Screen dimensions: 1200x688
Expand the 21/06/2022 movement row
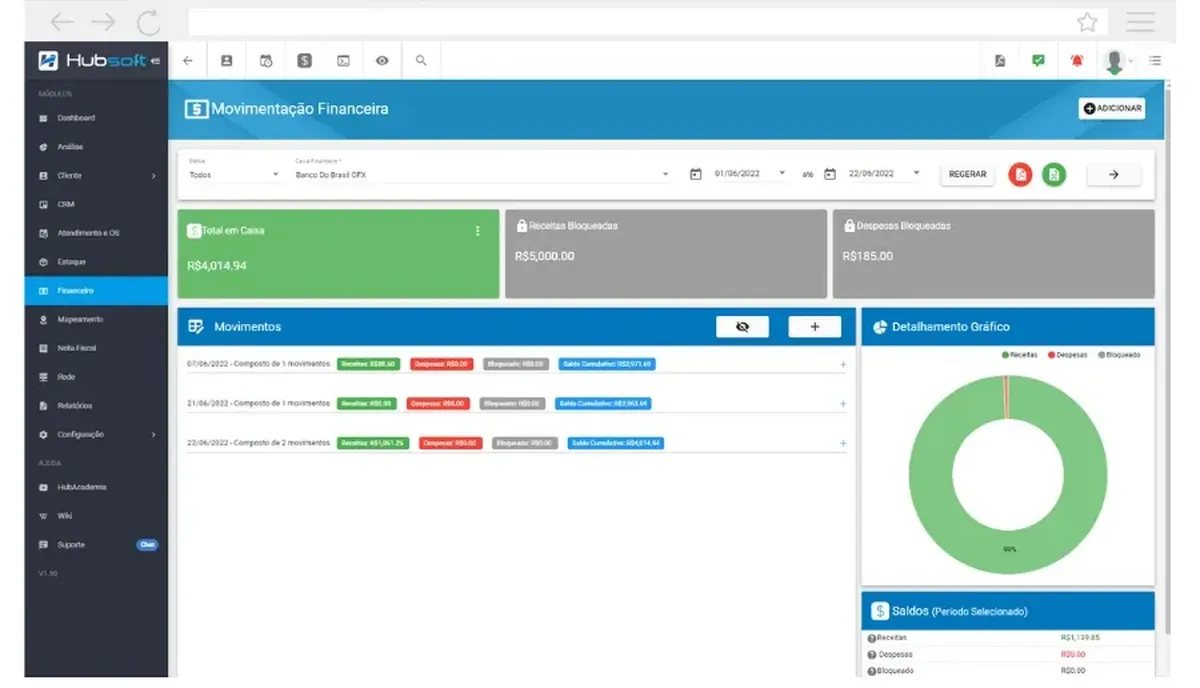click(x=843, y=404)
